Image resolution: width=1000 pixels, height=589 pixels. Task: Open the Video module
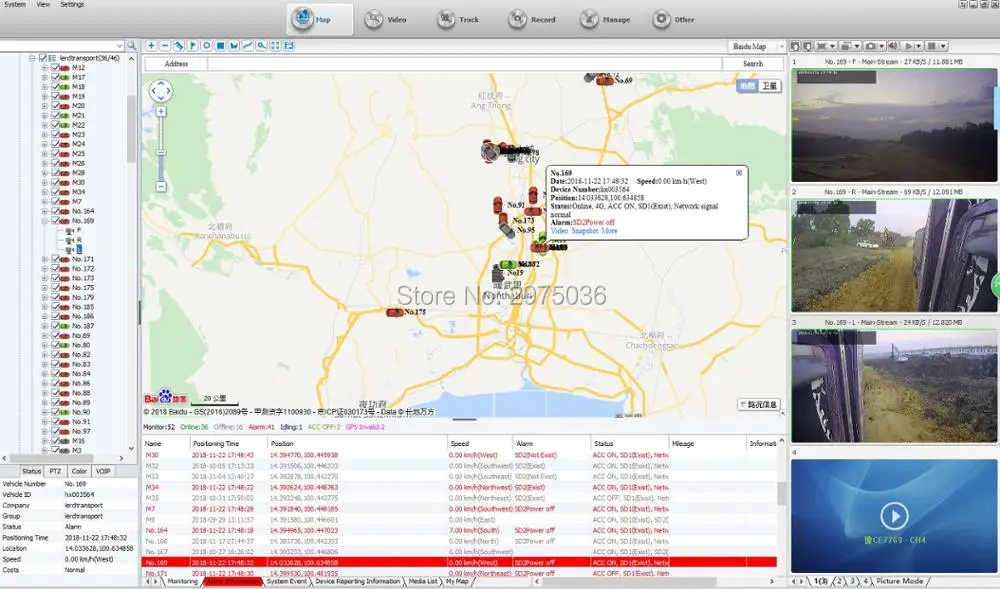[385, 19]
